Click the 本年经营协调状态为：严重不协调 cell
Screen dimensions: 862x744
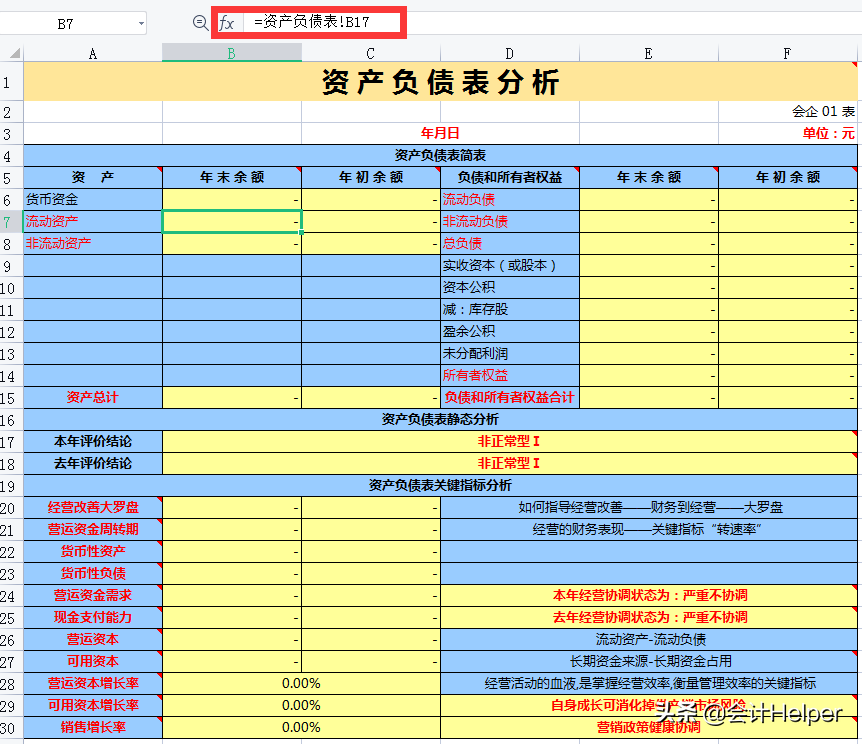(x=650, y=595)
